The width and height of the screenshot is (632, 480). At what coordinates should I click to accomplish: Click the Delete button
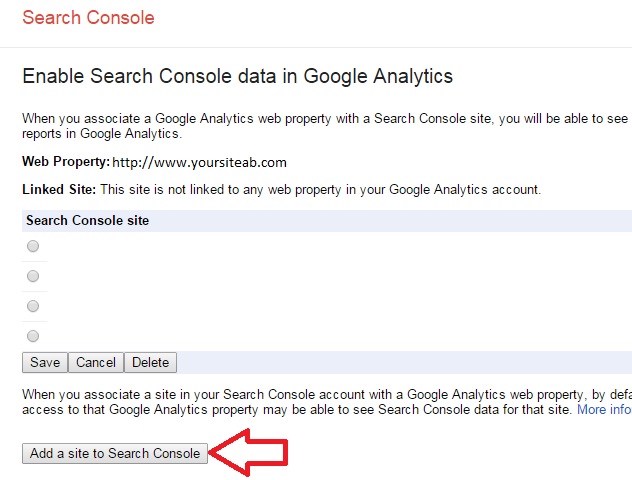point(151,363)
